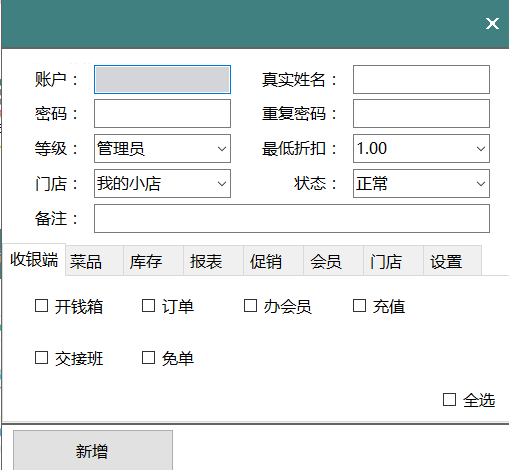Image resolution: width=509 pixels, height=470 pixels.
Task: Click the 账户 account input field
Action: [162, 80]
